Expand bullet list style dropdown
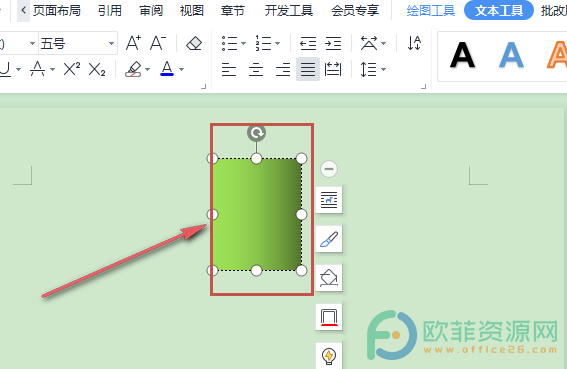 point(243,43)
